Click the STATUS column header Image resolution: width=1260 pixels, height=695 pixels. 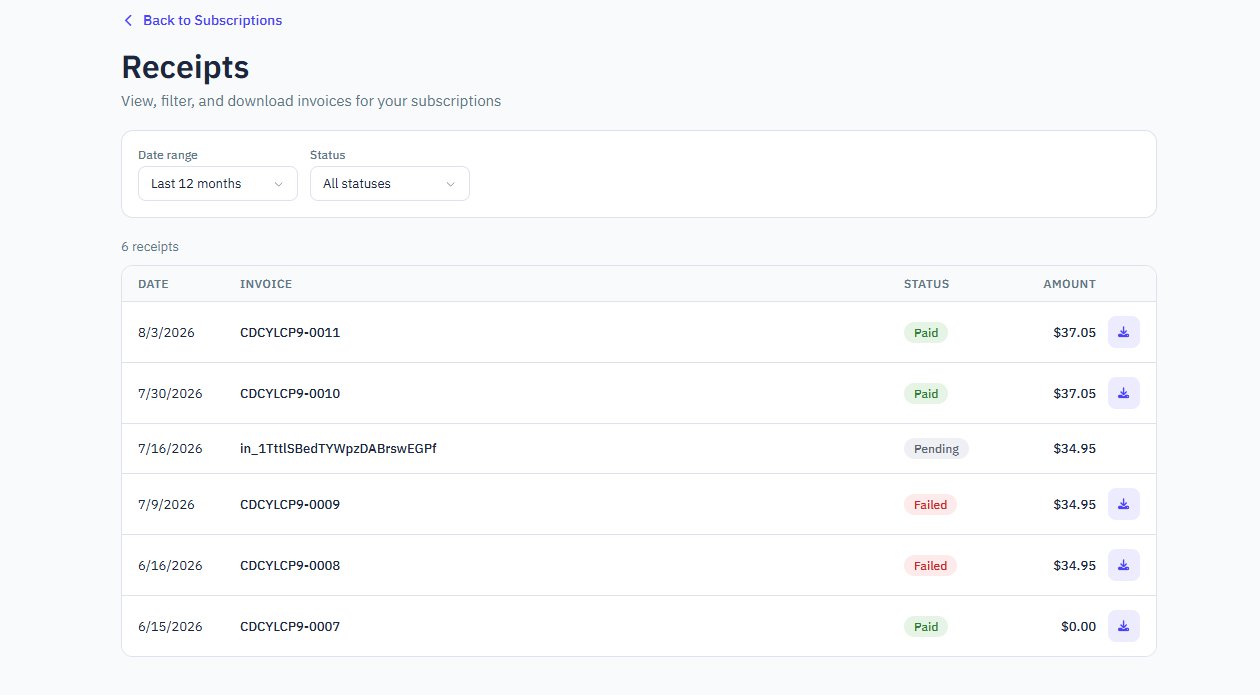click(x=927, y=284)
